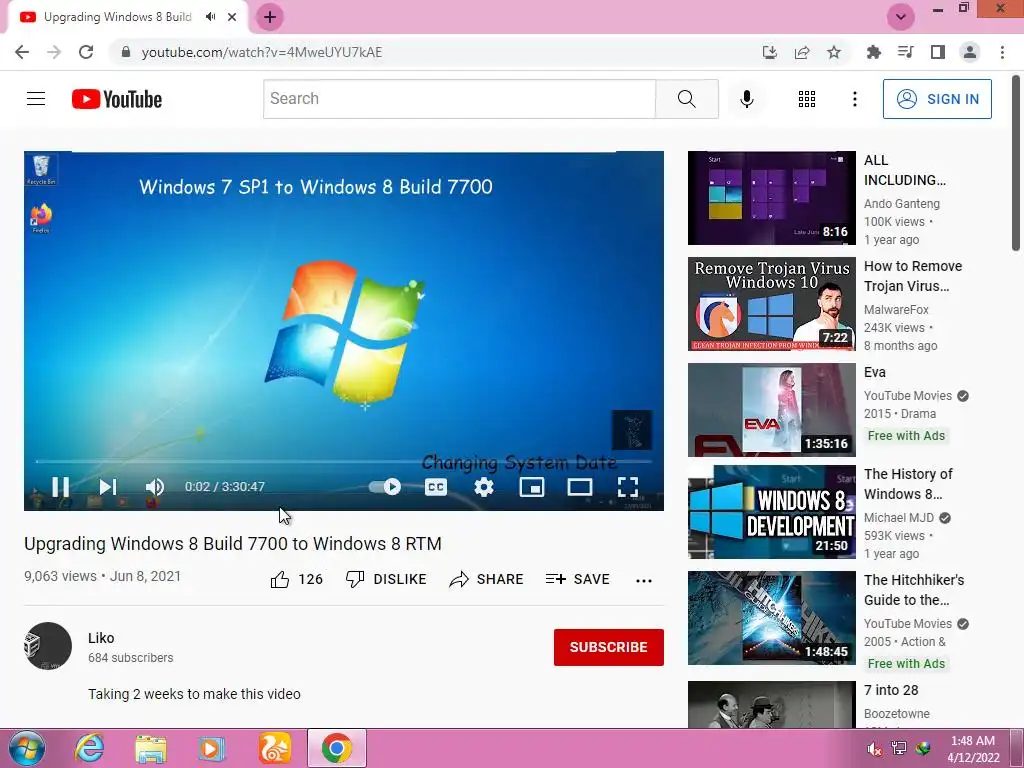Open the media controls icon
1024x768 pixels.
pyautogui.click(x=905, y=52)
